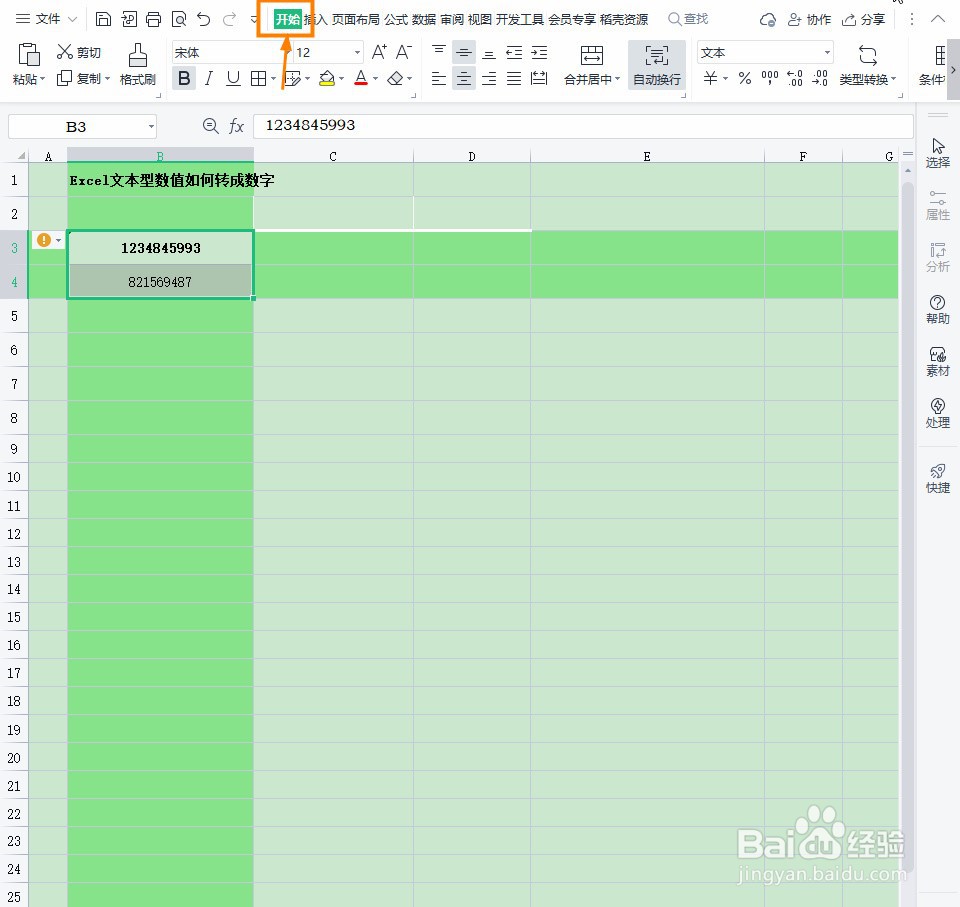Open the Help (帮助) sidebar icon
The height and width of the screenshot is (907, 960).
pos(937,309)
